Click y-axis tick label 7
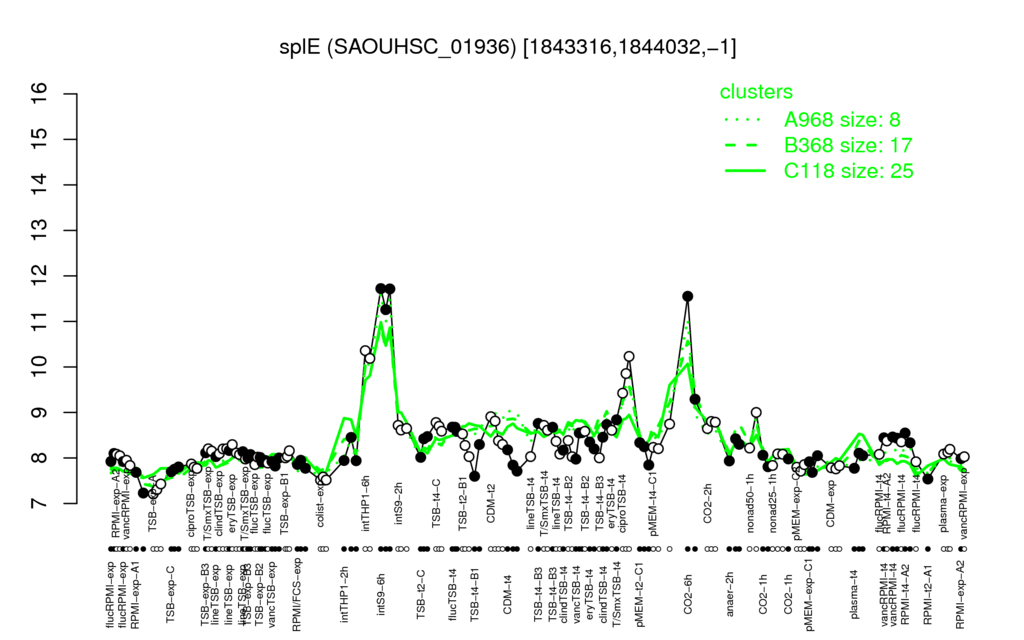The height and width of the screenshot is (640, 1024). coord(40,504)
